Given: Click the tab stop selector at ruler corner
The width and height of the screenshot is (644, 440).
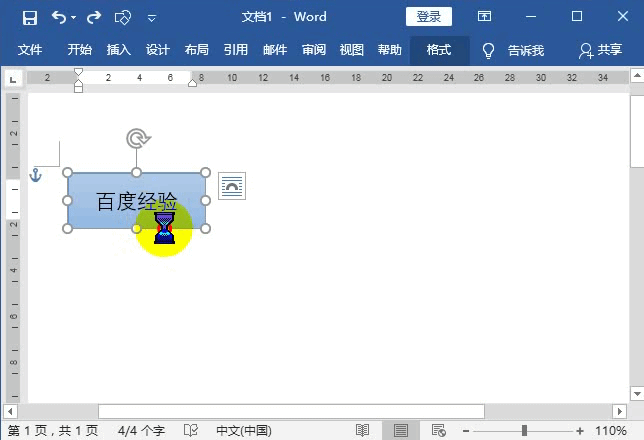Looking at the screenshot, I should (13, 79).
